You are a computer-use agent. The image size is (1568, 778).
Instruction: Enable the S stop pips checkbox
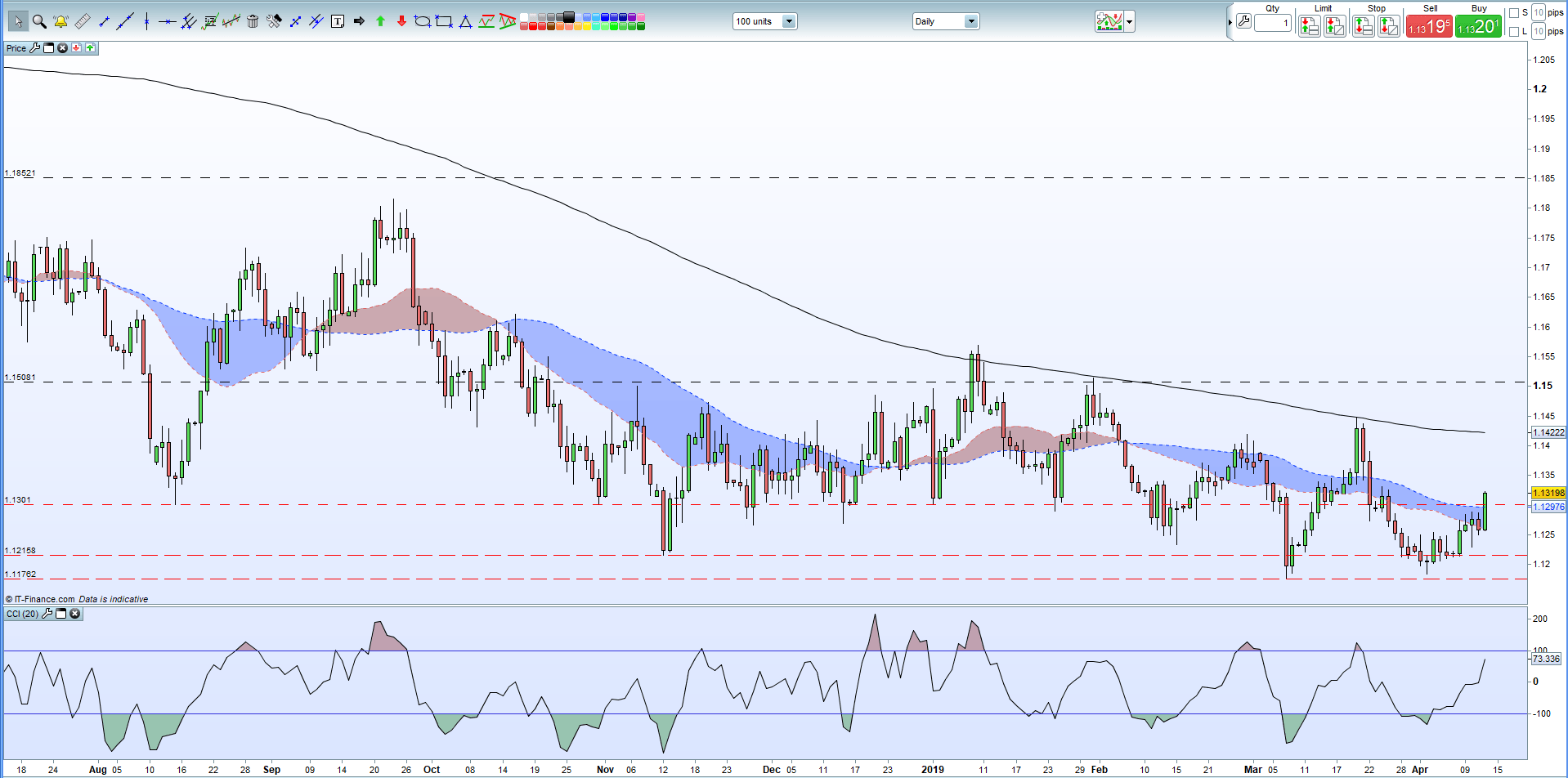(x=1514, y=13)
